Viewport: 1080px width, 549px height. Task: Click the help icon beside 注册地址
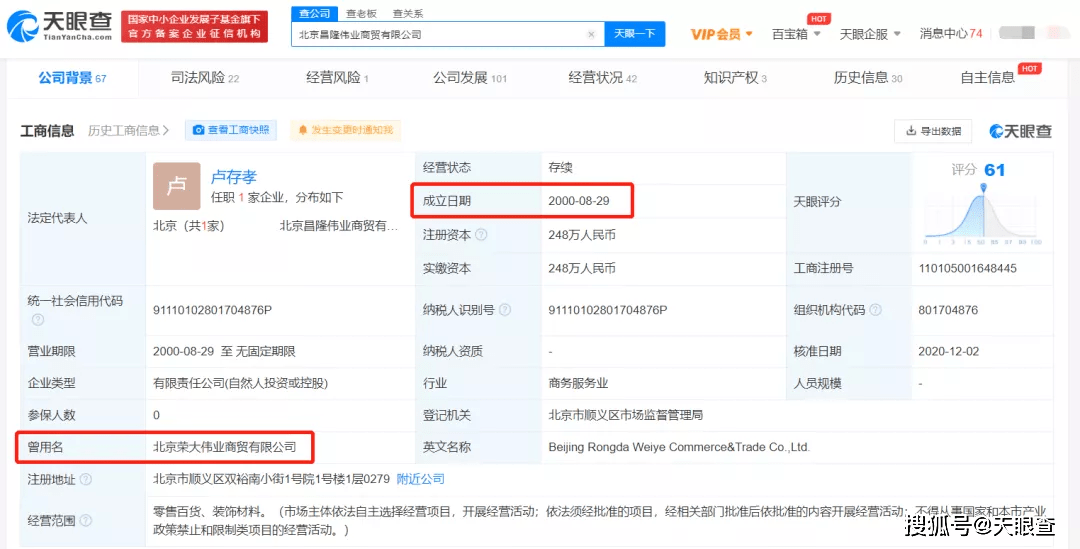(85, 479)
